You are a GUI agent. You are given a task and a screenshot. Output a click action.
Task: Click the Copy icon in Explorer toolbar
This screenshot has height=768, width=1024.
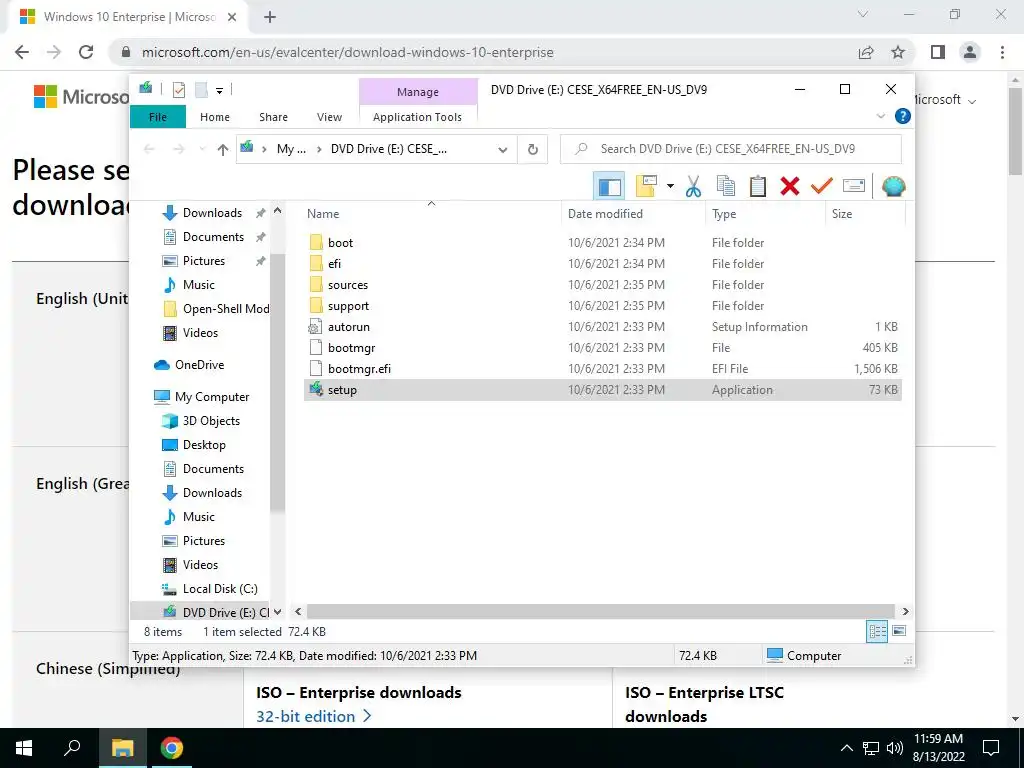coord(726,187)
